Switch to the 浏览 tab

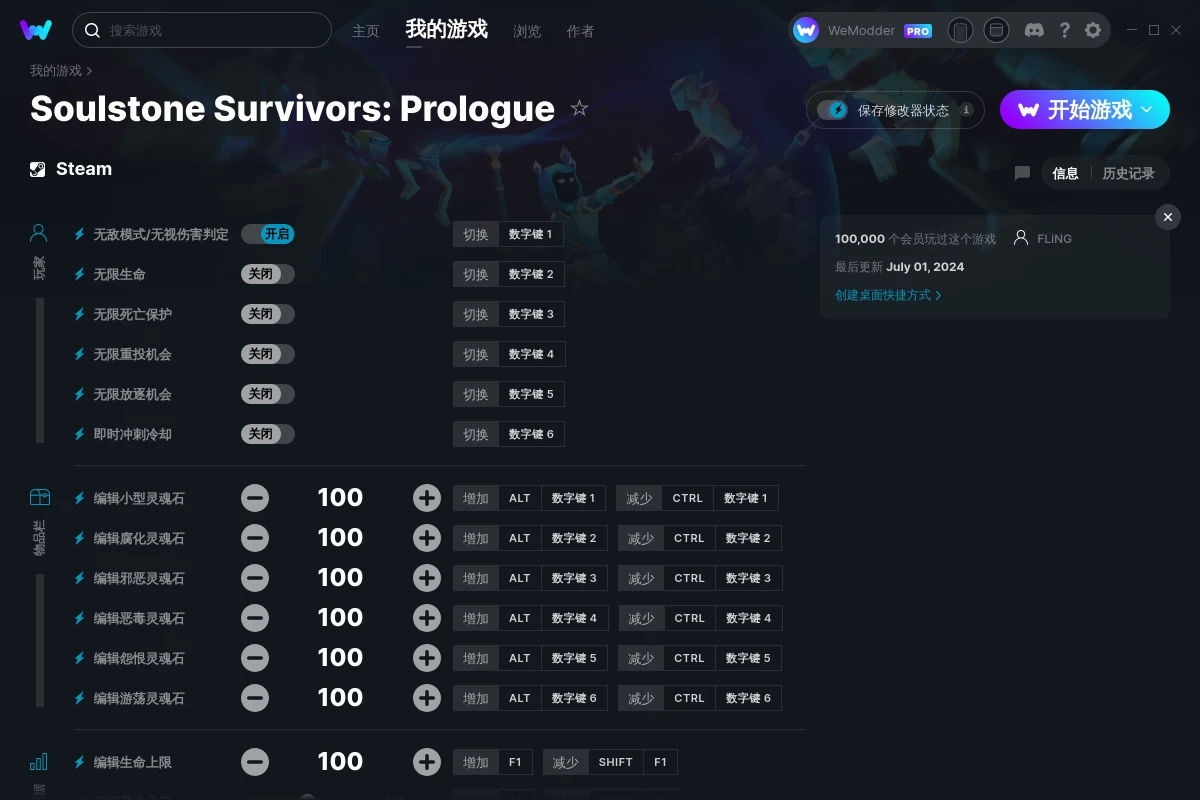pos(527,31)
